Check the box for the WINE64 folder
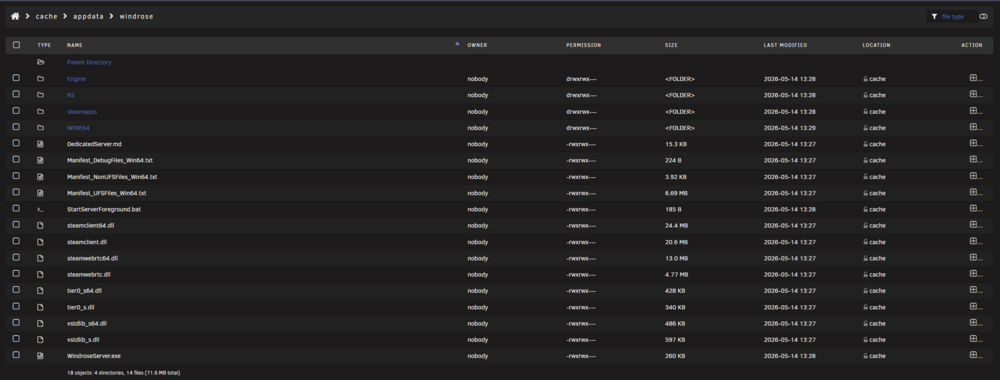1000x380 pixels. tap(17, 127)
